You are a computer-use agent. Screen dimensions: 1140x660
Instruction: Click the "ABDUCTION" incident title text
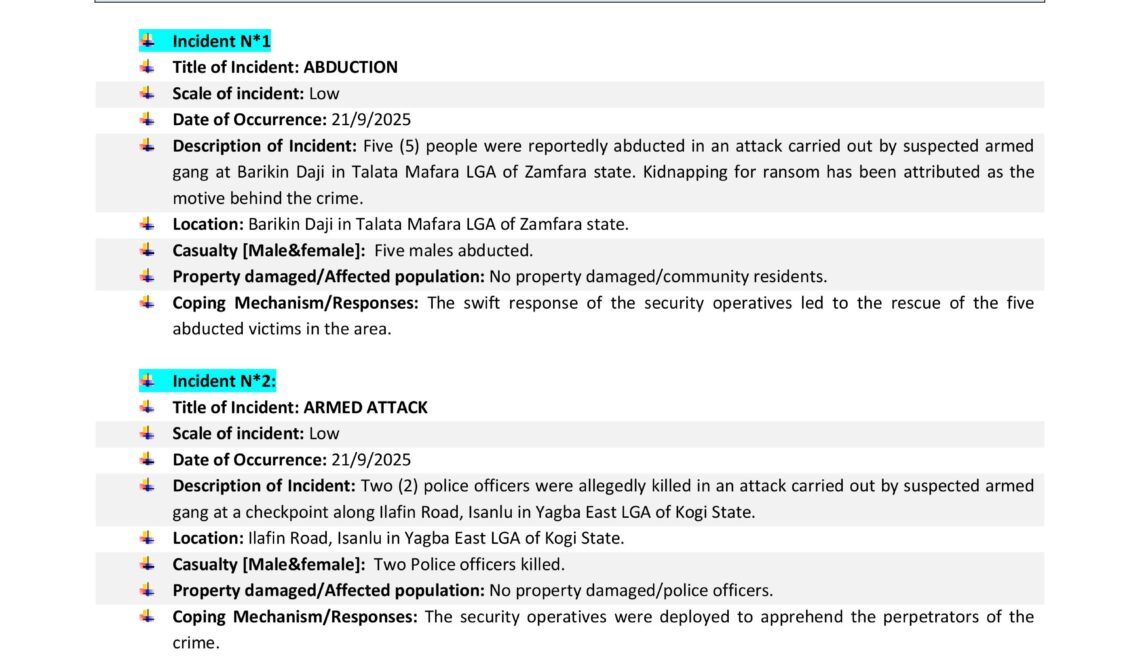[350, 67]
